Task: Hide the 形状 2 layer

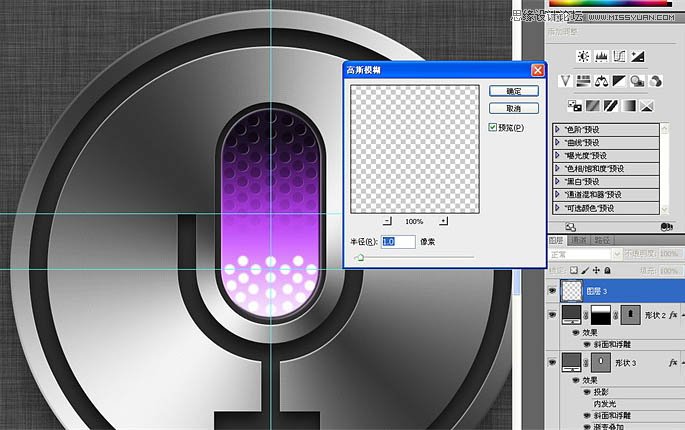Action: pyautogui.click(x=552, y=315)
